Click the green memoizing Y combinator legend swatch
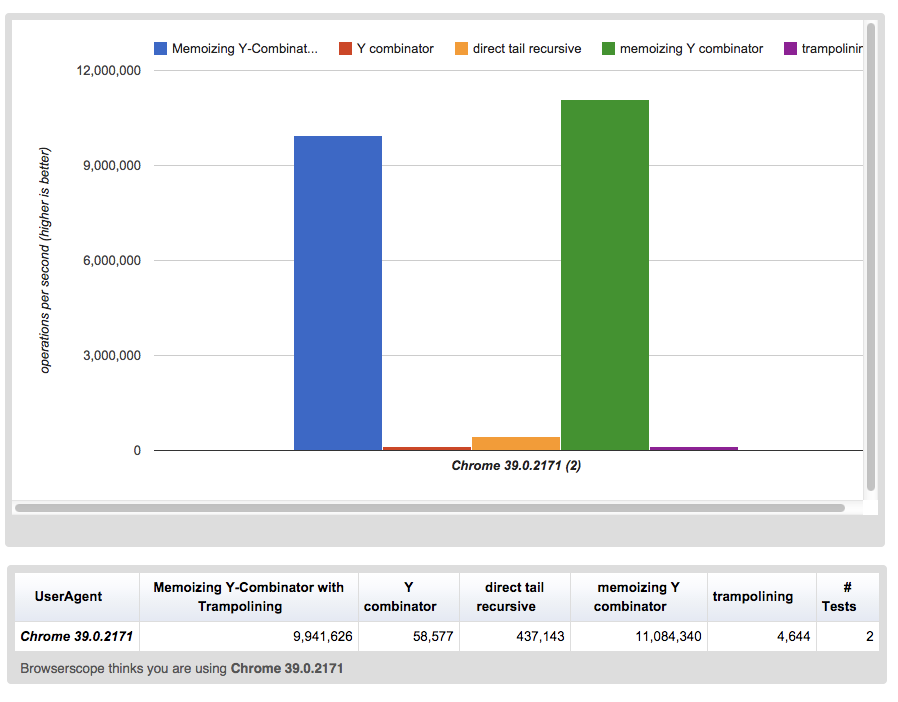Image resolution: width=898 pixels, height=702 pixels. [x=608, y=49]
